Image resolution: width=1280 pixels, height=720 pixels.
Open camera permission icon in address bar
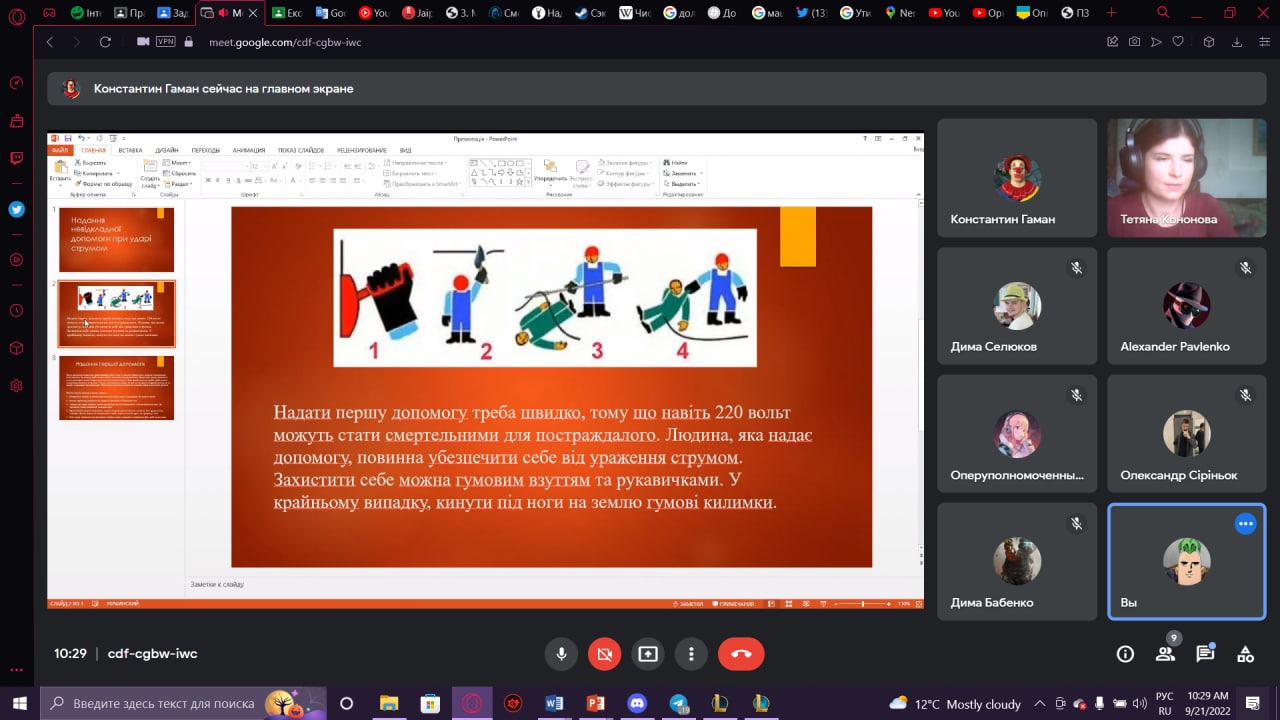tap(143, 42)
